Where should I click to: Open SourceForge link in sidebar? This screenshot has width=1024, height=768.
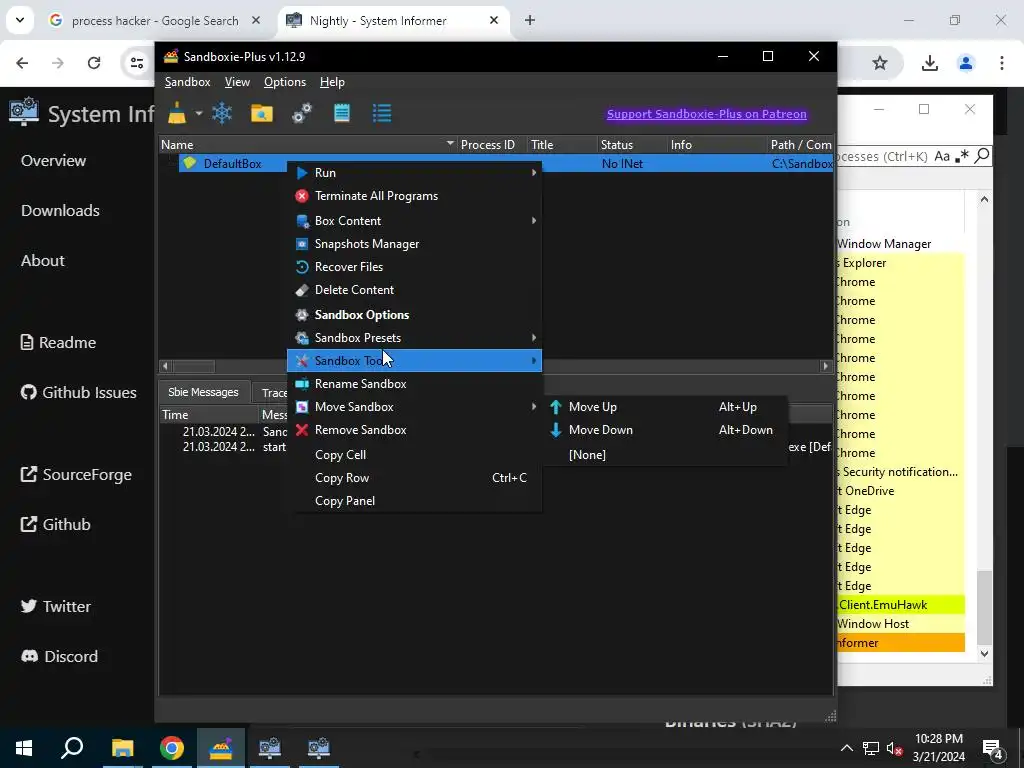[76, 475]
